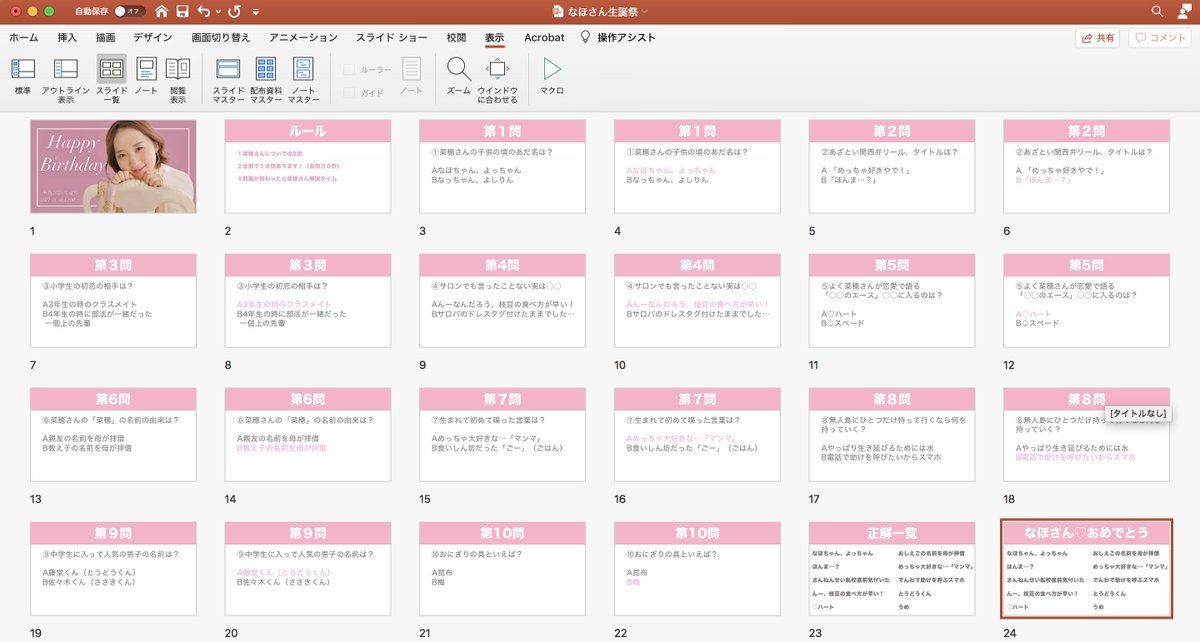The image size is (1200, 642).
Task: Undo the last action
Action: pos(204,11)
